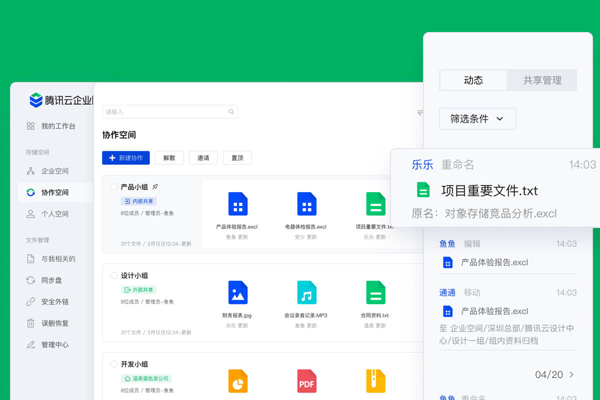The image size is (600, 400).
Task: Open the 财务报表.jpg image file
Action: (238, 293)
